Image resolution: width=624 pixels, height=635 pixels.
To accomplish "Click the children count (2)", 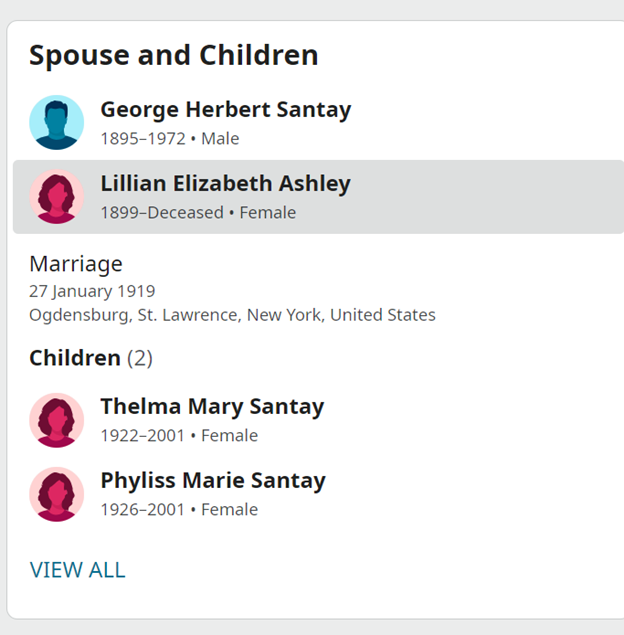I will pos(140,358).
